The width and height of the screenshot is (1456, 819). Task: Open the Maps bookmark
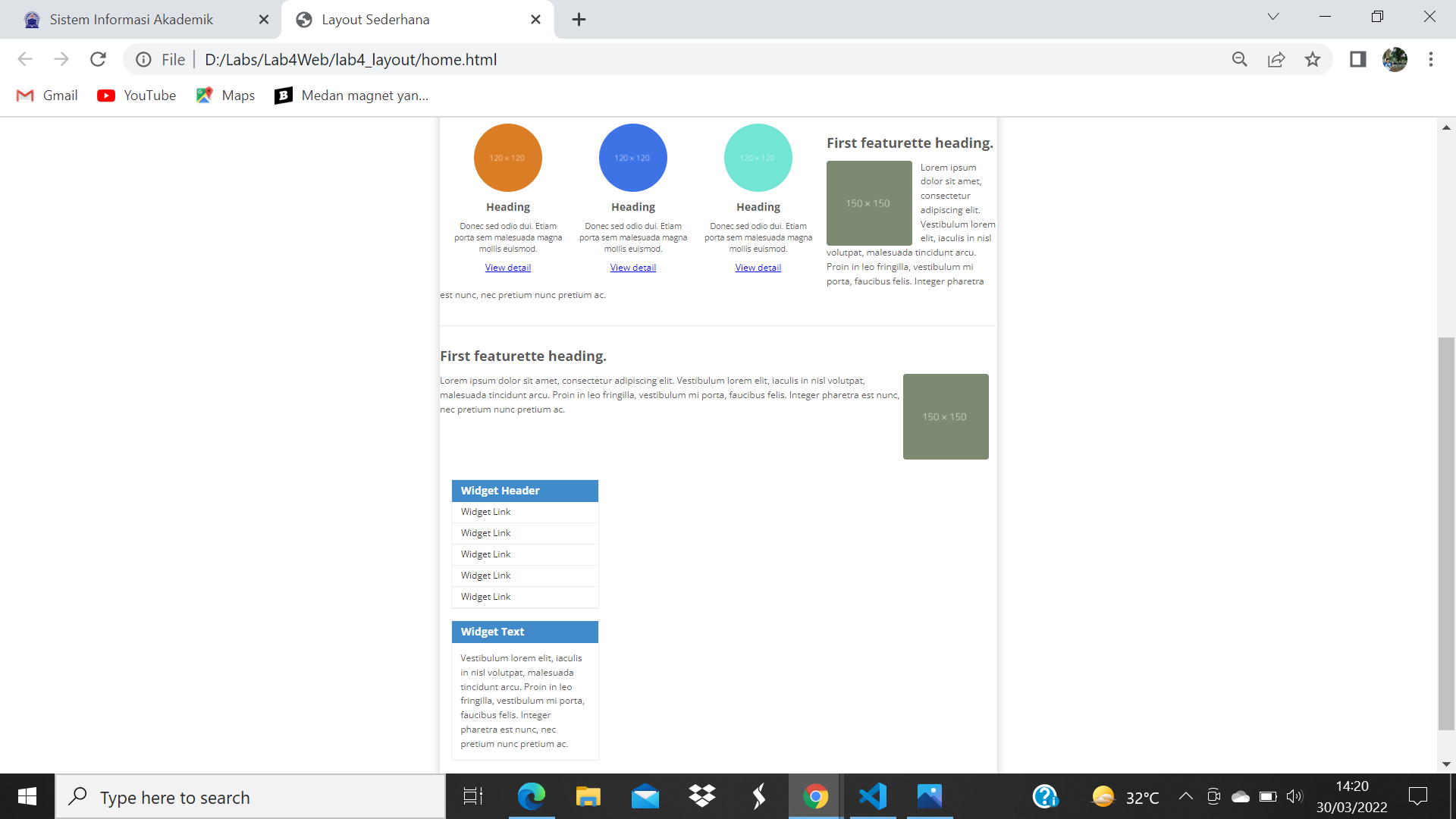224,95
